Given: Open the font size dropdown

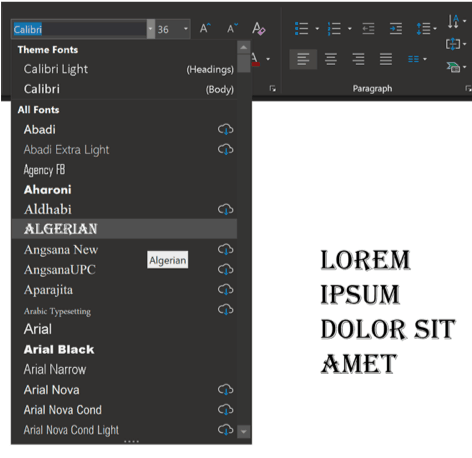Looking at the screenshot, I should tap(186, 29).
